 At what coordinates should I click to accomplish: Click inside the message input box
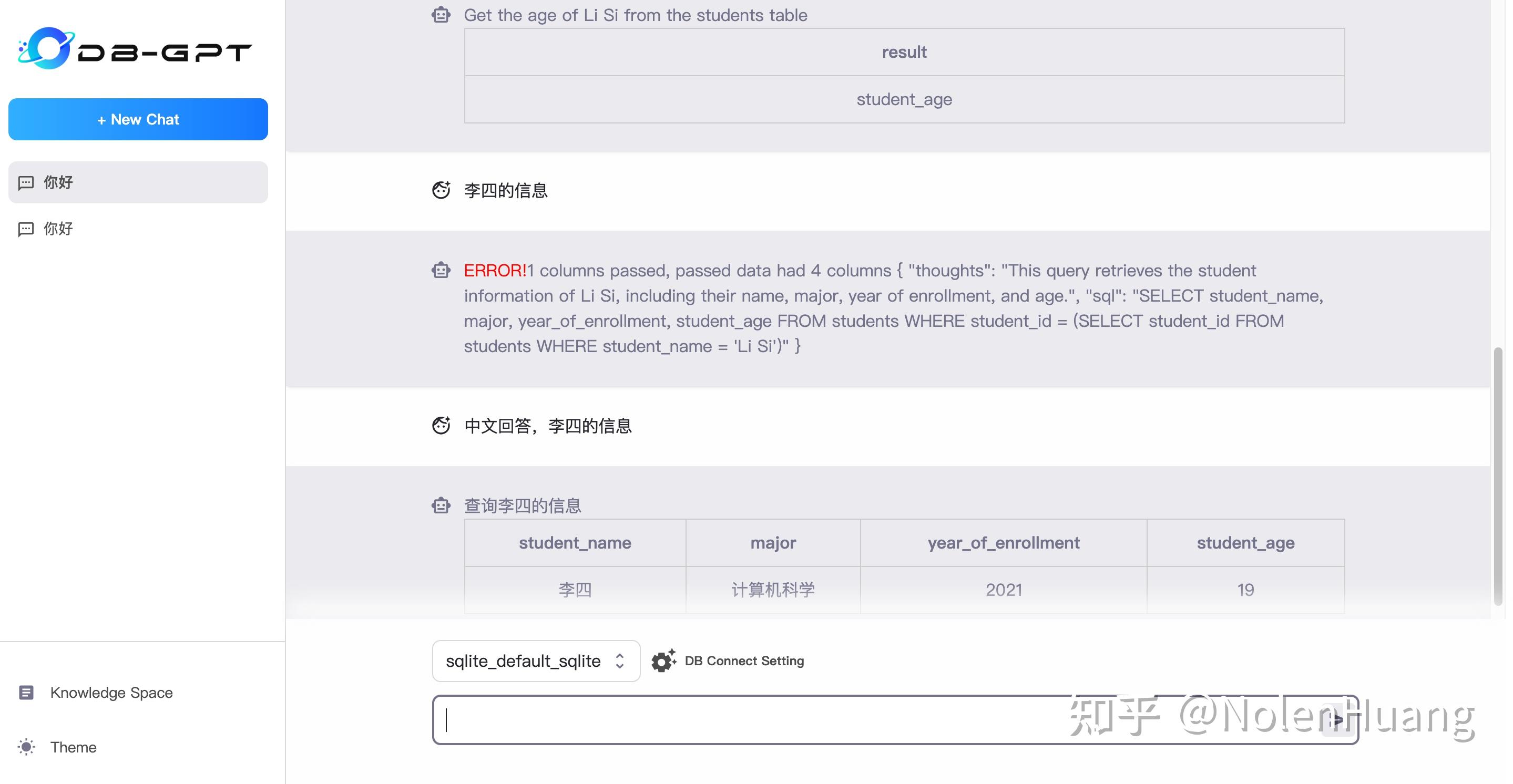point(881,720)
